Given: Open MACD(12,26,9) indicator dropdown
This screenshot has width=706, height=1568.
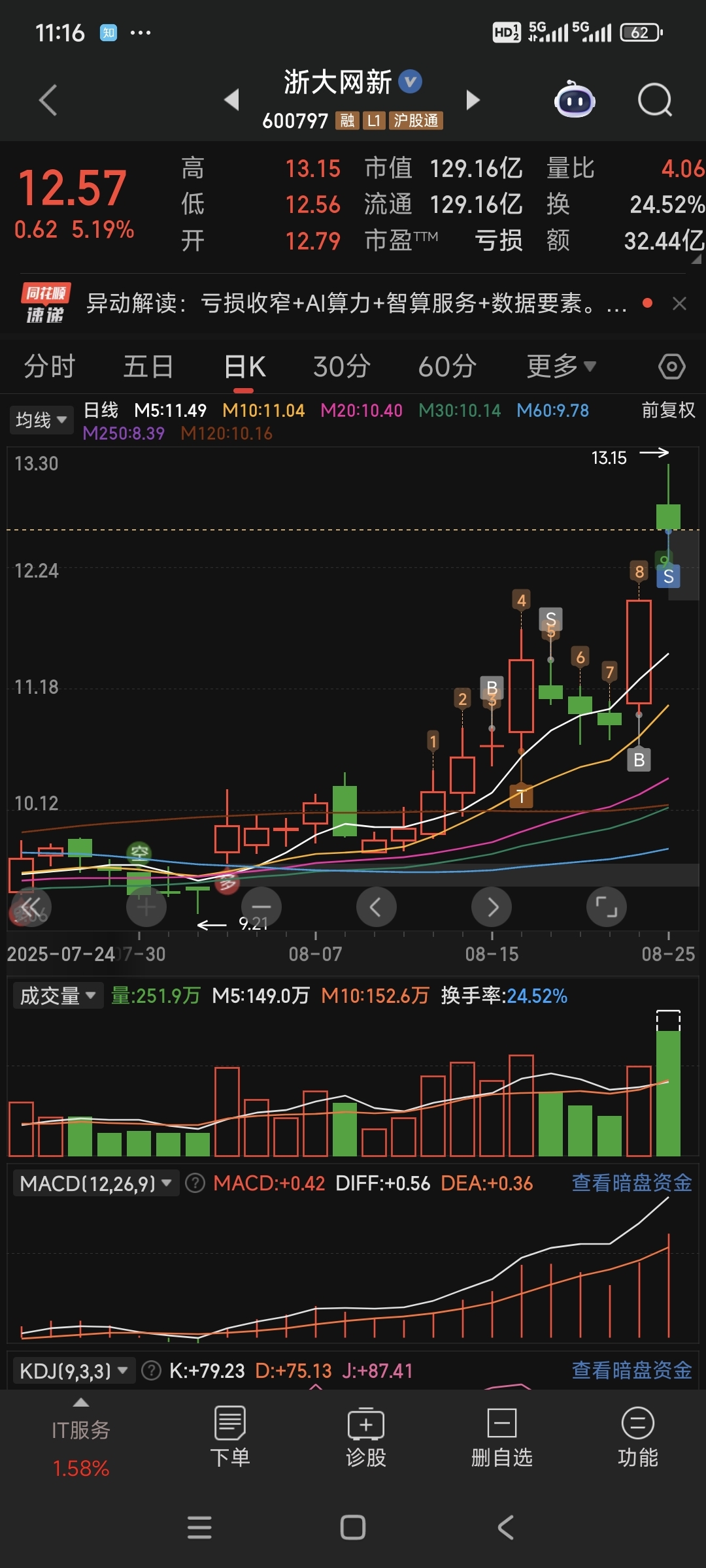Looking at the screenshot, I should (x=96, y=1183).
